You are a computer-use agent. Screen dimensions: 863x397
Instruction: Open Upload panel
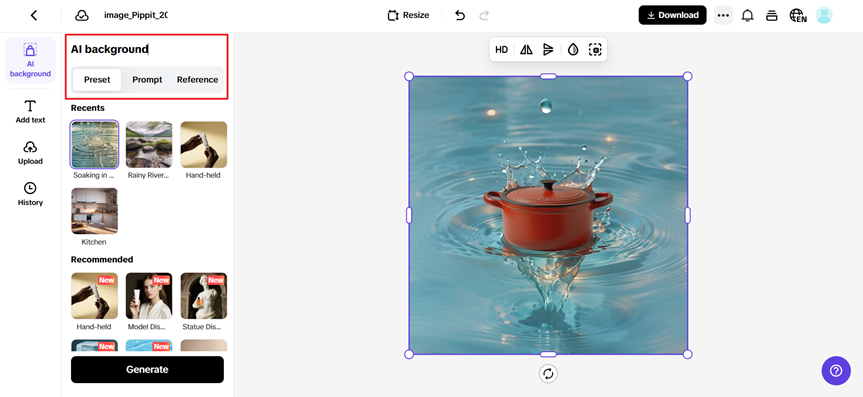point(30,153)
